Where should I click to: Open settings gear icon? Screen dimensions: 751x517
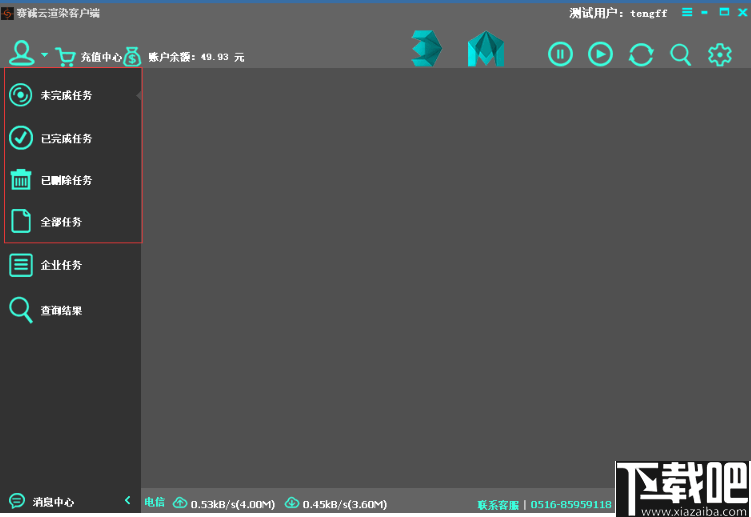[720, 55]
